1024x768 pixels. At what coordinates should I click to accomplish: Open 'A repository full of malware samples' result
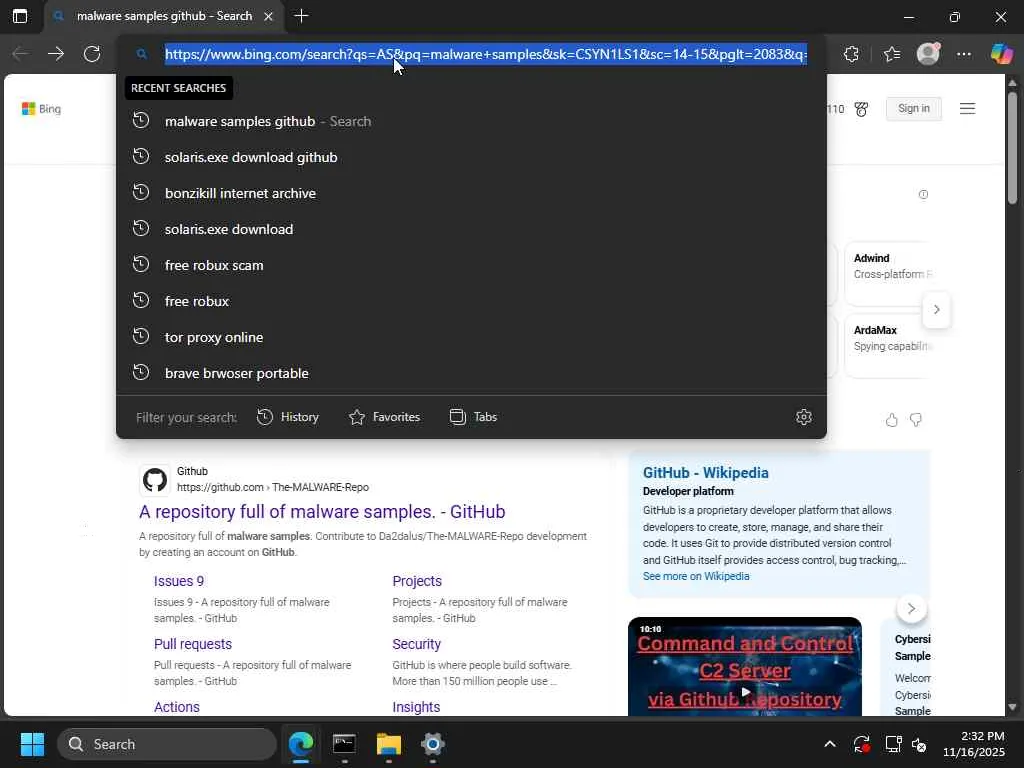(x=322, y=512)
